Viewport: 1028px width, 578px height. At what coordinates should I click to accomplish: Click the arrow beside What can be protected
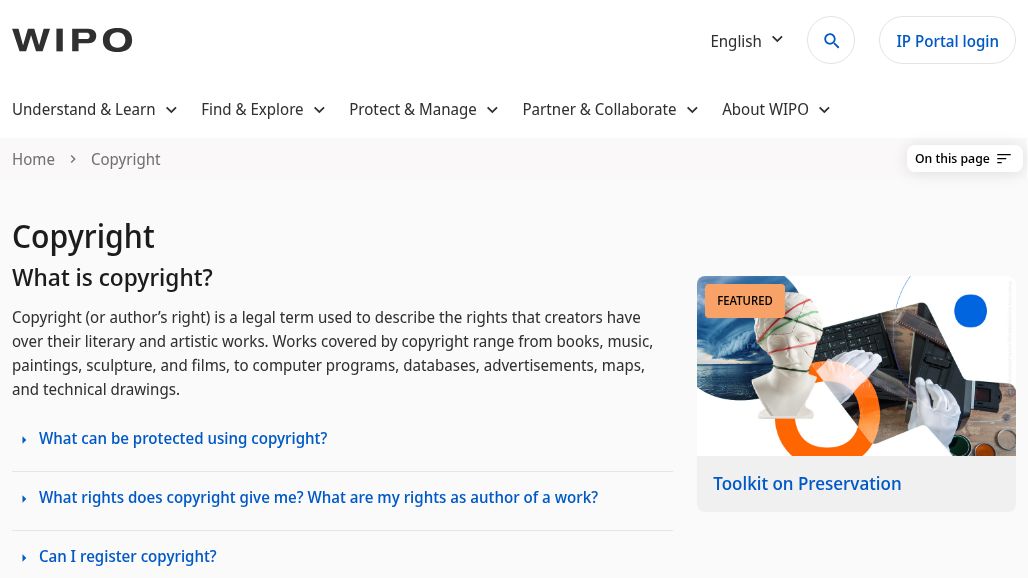24,440
